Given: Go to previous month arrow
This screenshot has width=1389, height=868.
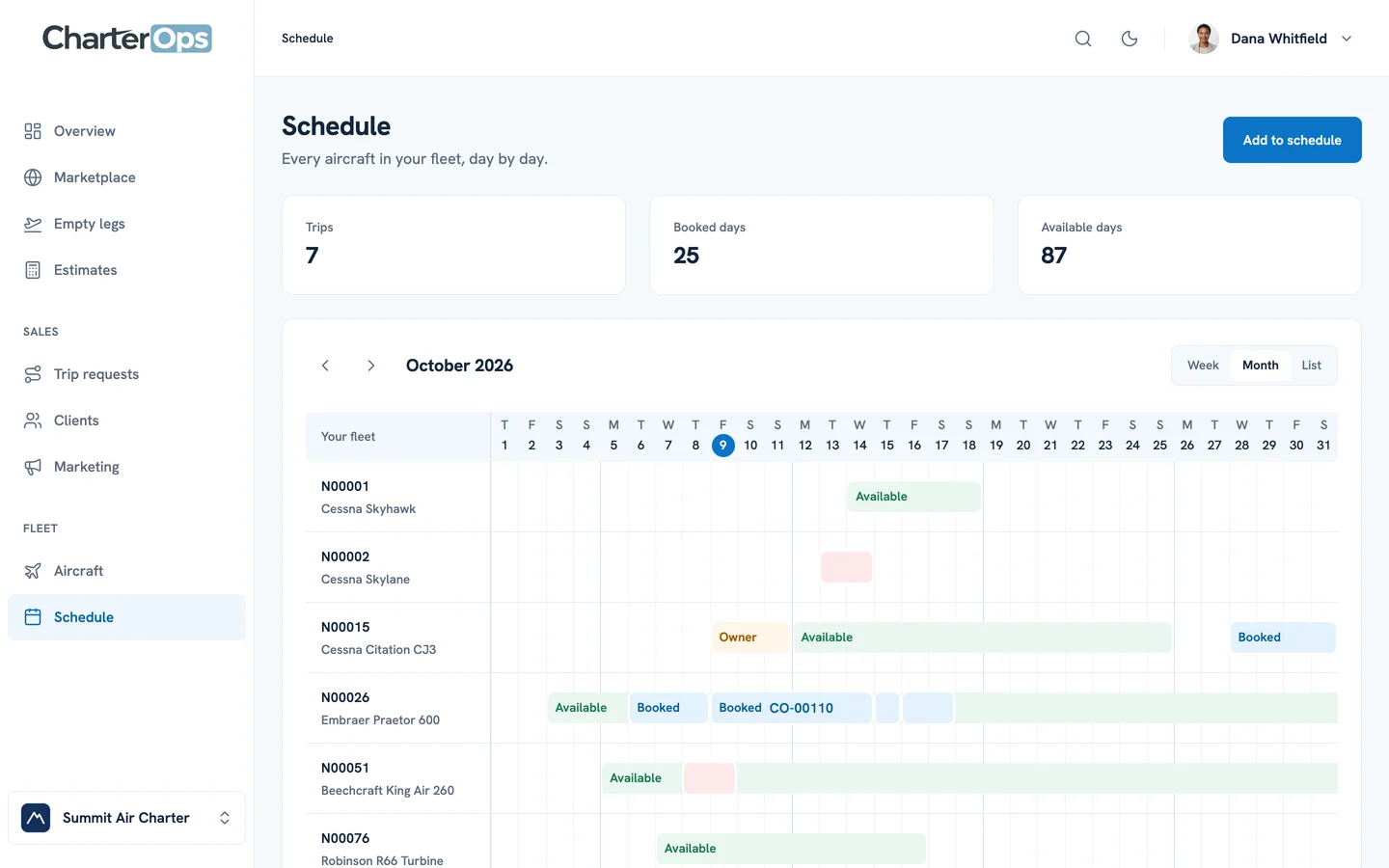Looking at the screenshot, I should pos(325,366).
